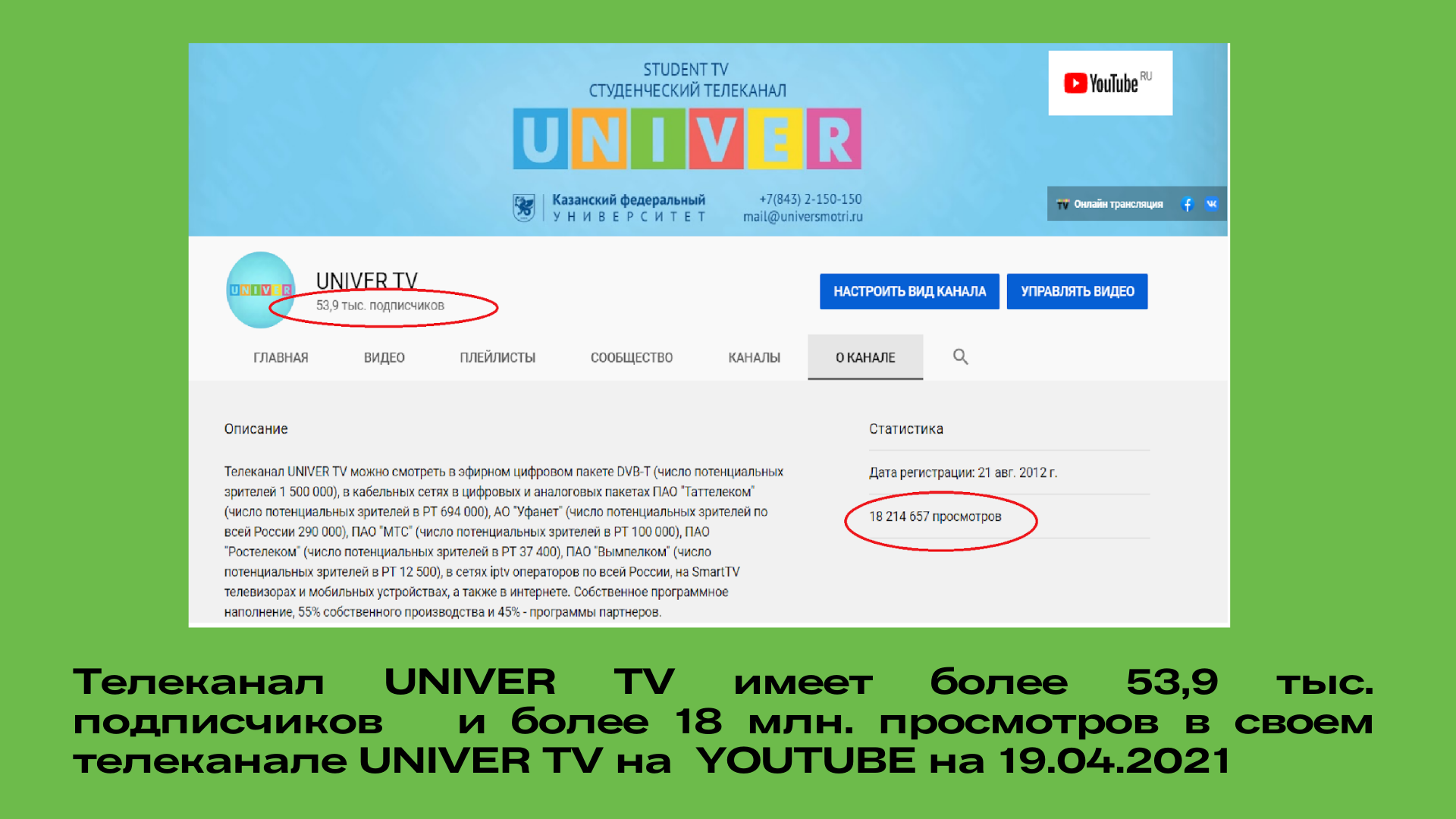Click the УПРАВЛЯТЬ ВИДЕО button
Image resolution: width=1456 pixels, height=819 pixels.
pos(1077,291)
